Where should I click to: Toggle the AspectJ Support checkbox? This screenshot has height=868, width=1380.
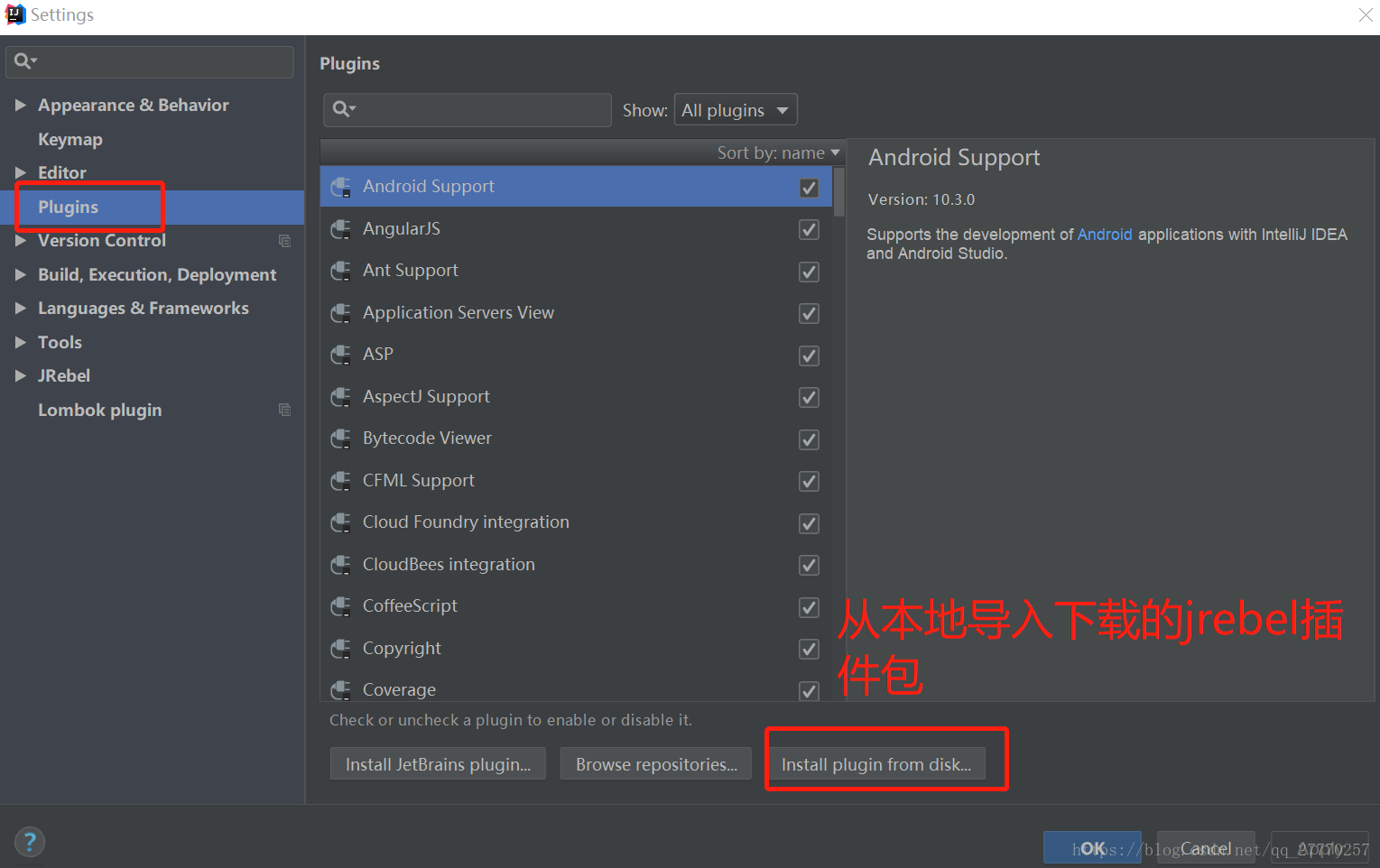pyautogui.click(x=809, y=398)
